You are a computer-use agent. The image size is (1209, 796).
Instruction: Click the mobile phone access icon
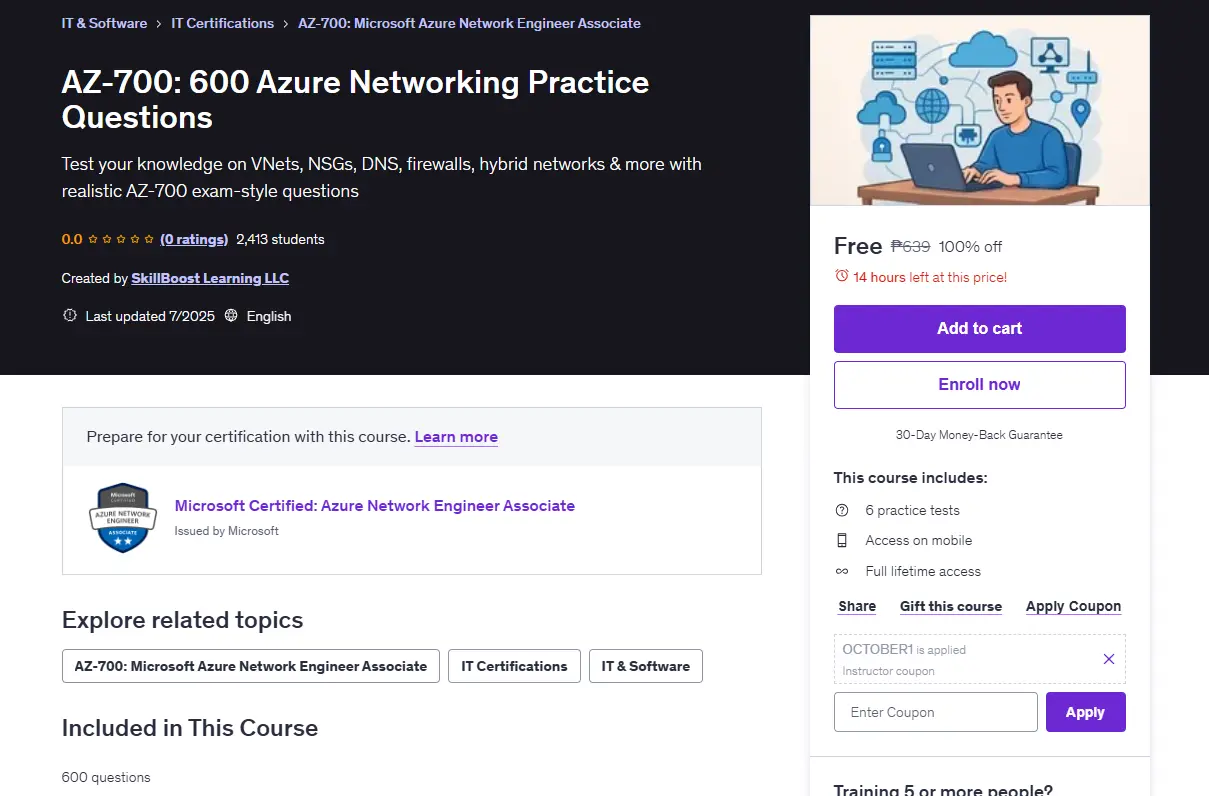coord(842,540)
